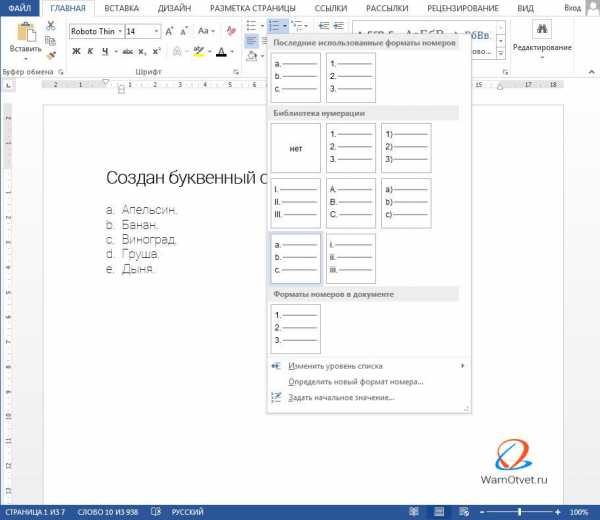Choose Задать начальное значение...
600x520 pixels.
[369, 398]
